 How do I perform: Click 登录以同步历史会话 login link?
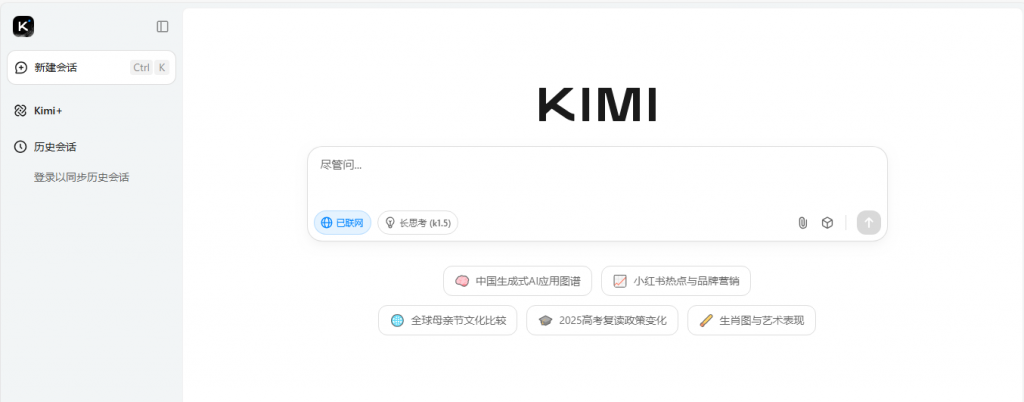(x=82, y=177)
